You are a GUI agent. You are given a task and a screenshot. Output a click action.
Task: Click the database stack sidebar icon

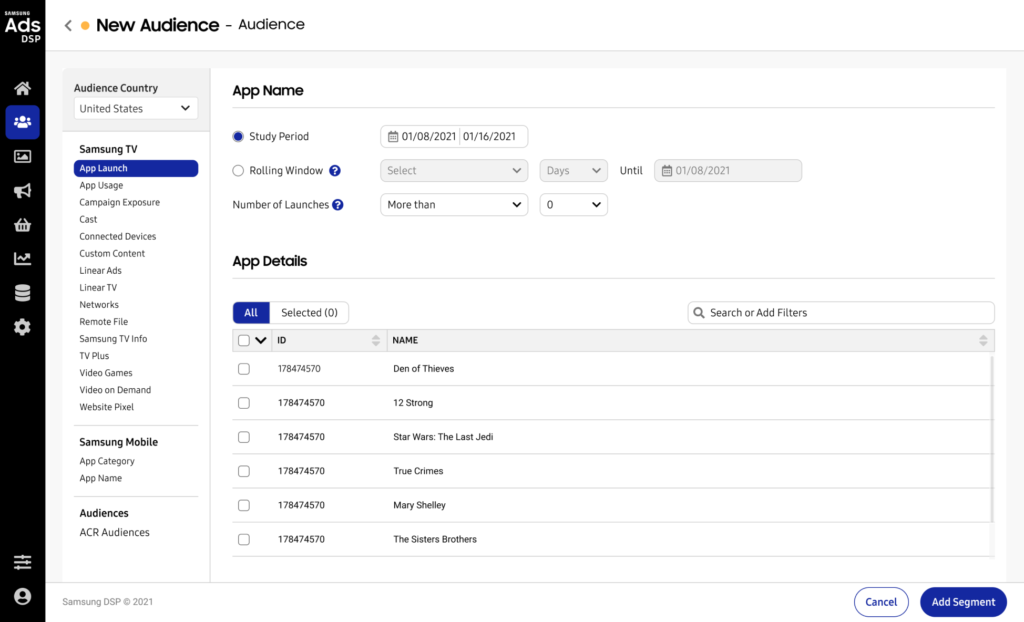[22, 293]
